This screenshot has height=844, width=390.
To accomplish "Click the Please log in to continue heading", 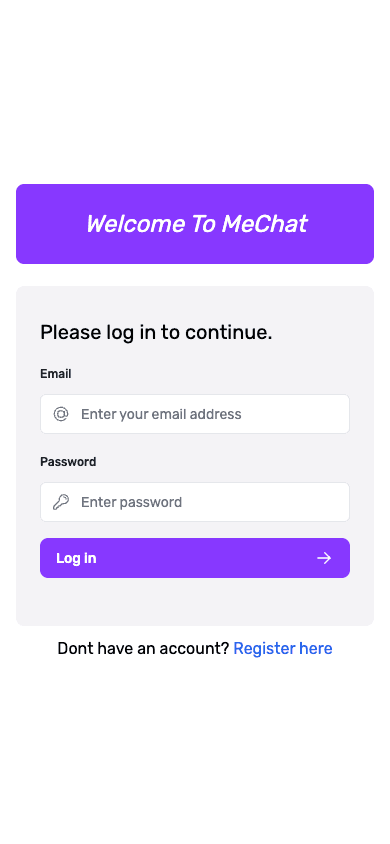I will (156, 333).
